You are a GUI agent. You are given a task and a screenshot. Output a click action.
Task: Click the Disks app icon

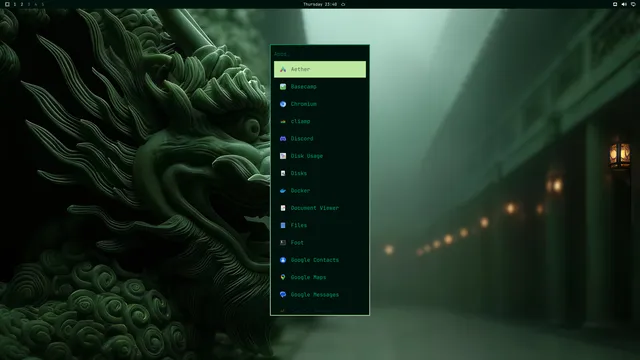click(283, 173)
